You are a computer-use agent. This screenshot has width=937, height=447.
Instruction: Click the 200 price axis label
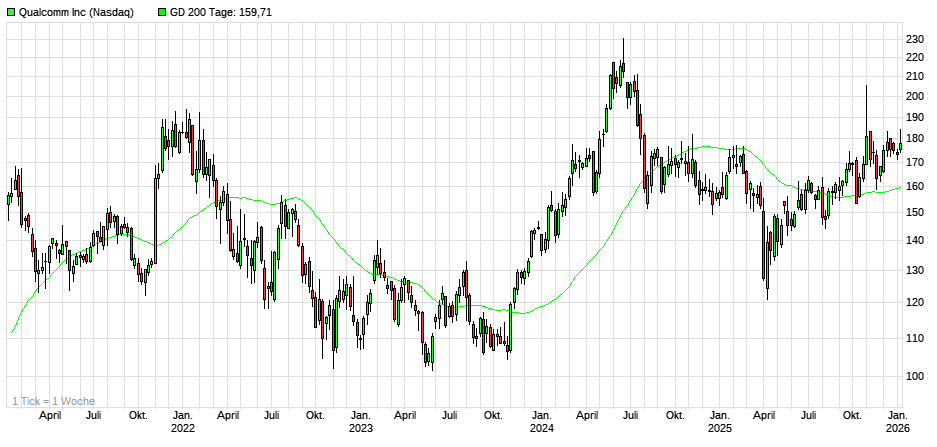[x=914, y=96]
